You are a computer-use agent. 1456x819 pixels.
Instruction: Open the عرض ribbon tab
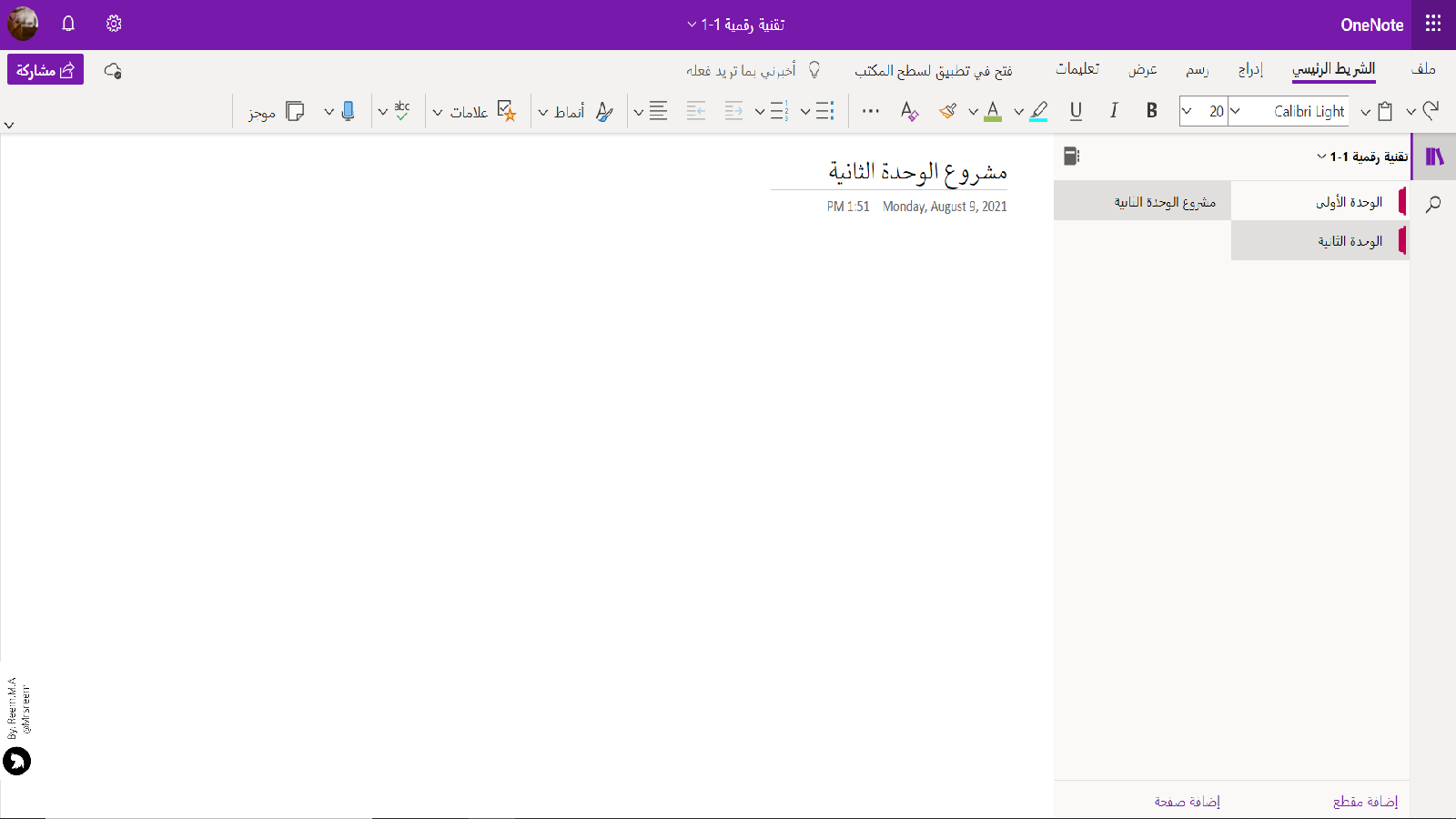(x=1143, y=70)
